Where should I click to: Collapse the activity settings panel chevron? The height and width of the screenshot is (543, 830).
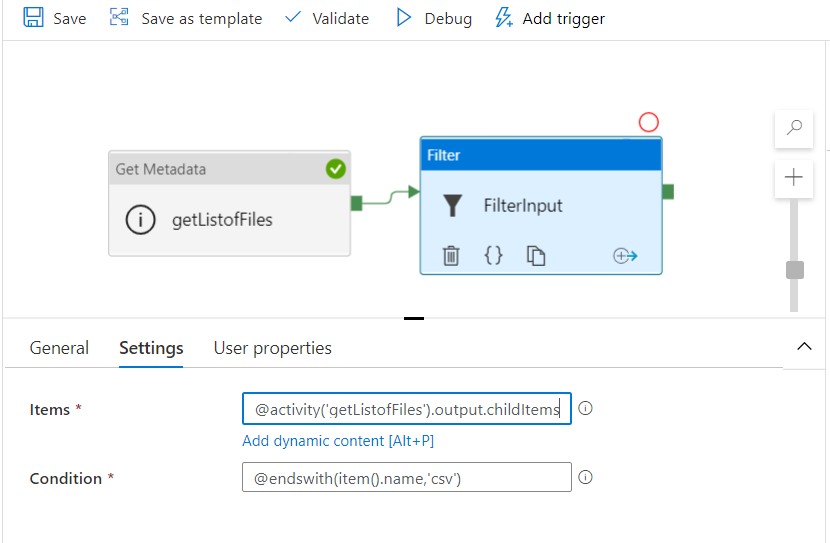[x=804, y=346]
